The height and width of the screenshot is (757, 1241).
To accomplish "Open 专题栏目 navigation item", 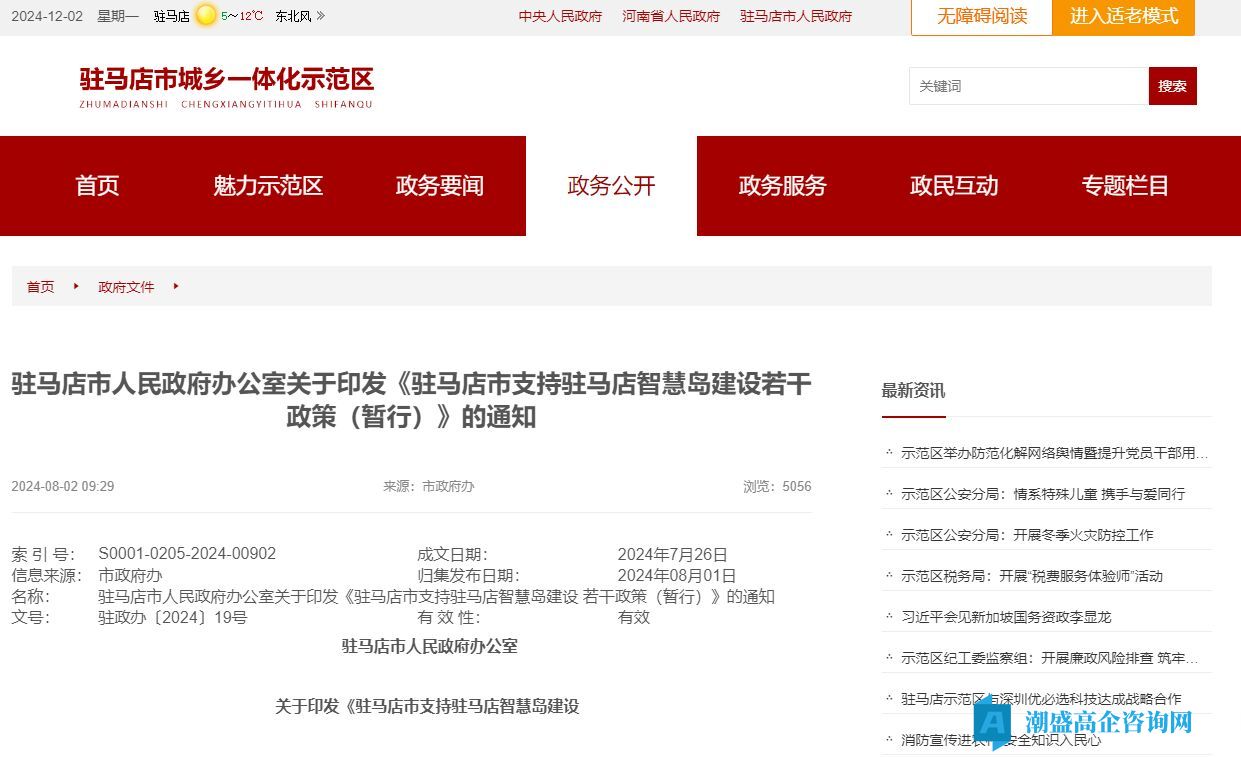I will point(1125,186).
